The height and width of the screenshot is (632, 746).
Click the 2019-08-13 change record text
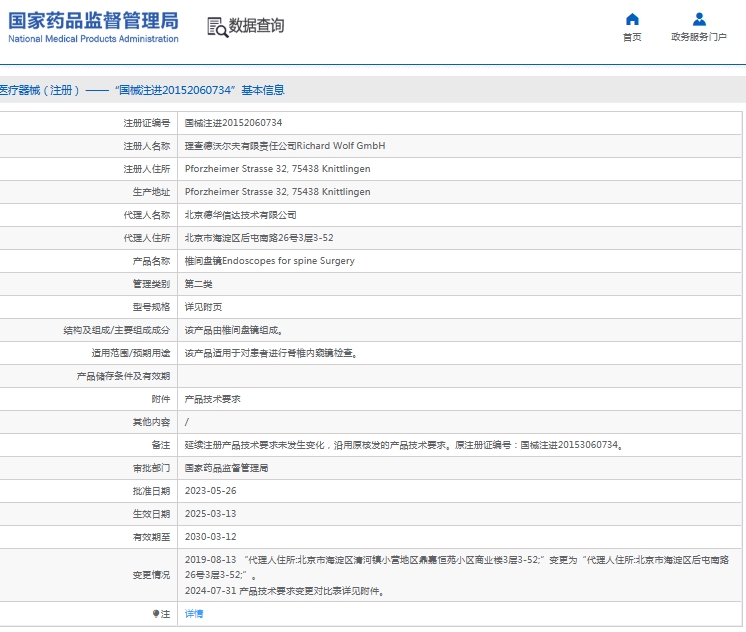point(457,567)
